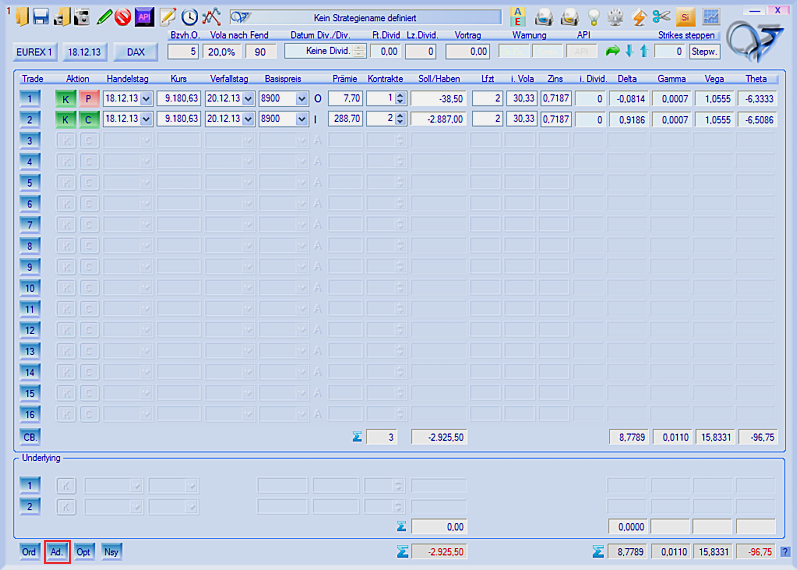The width and height of the screenshot is (797, 570).
Task: Click the Stepw. button
Action: click(704, 51)
